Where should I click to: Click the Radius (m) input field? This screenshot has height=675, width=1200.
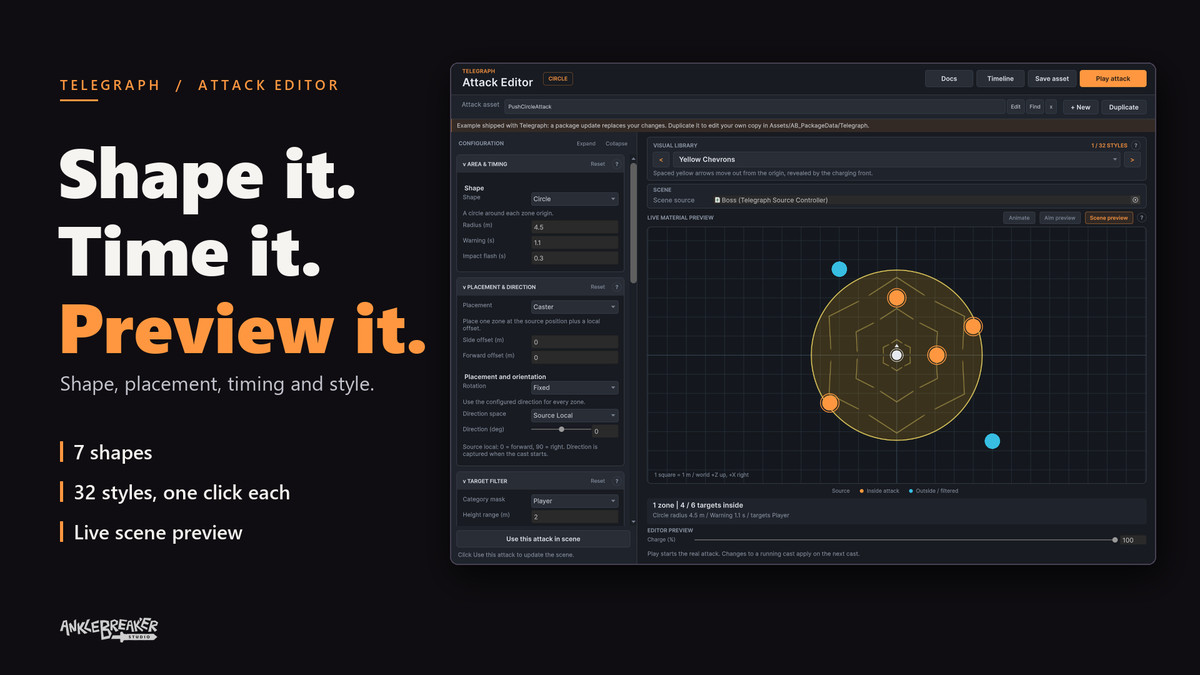point(574,227)
